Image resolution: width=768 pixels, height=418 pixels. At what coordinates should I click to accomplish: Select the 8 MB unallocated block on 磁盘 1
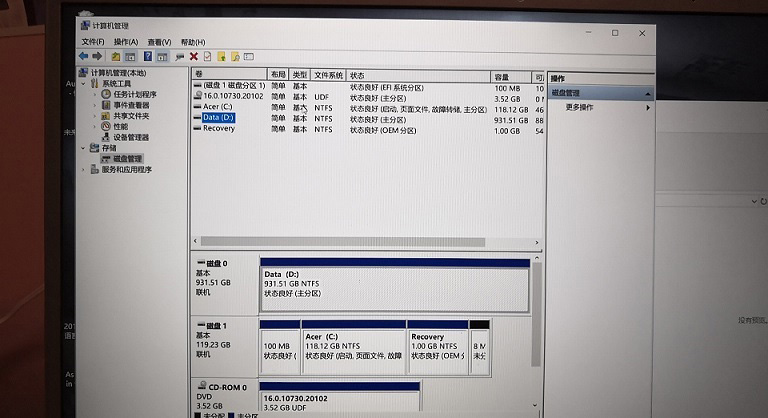(x=480, y=348)
